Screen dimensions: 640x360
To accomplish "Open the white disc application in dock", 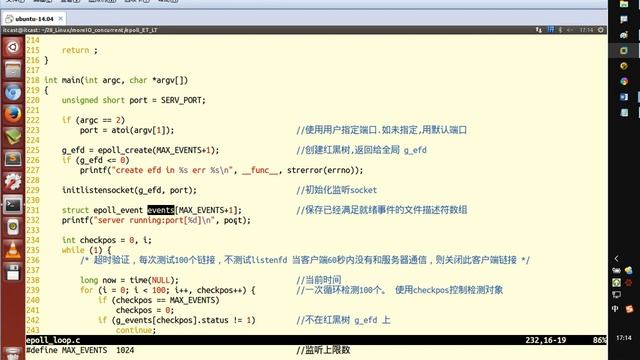I will point(13,227).
